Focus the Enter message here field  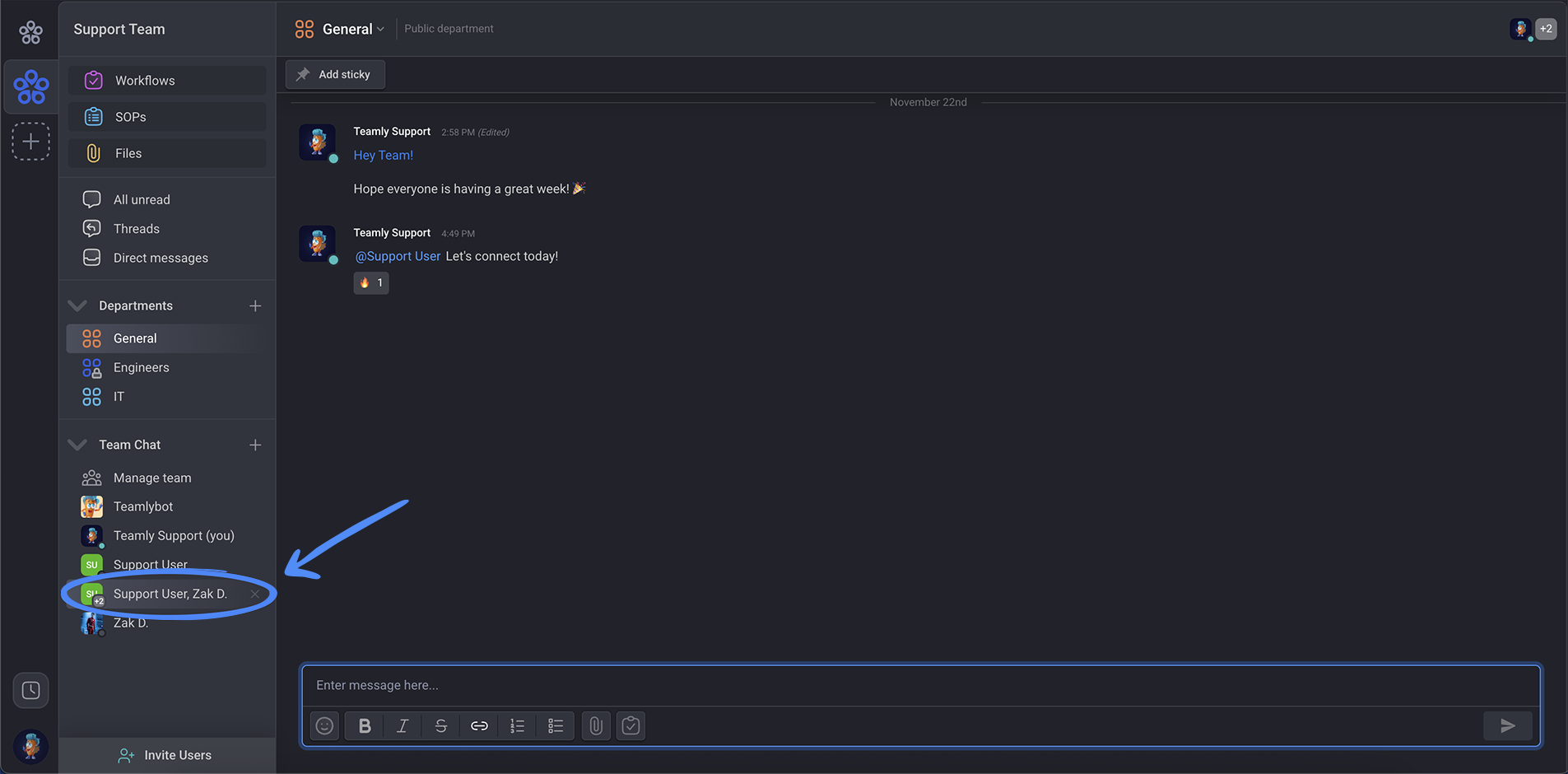coord(920,685)
